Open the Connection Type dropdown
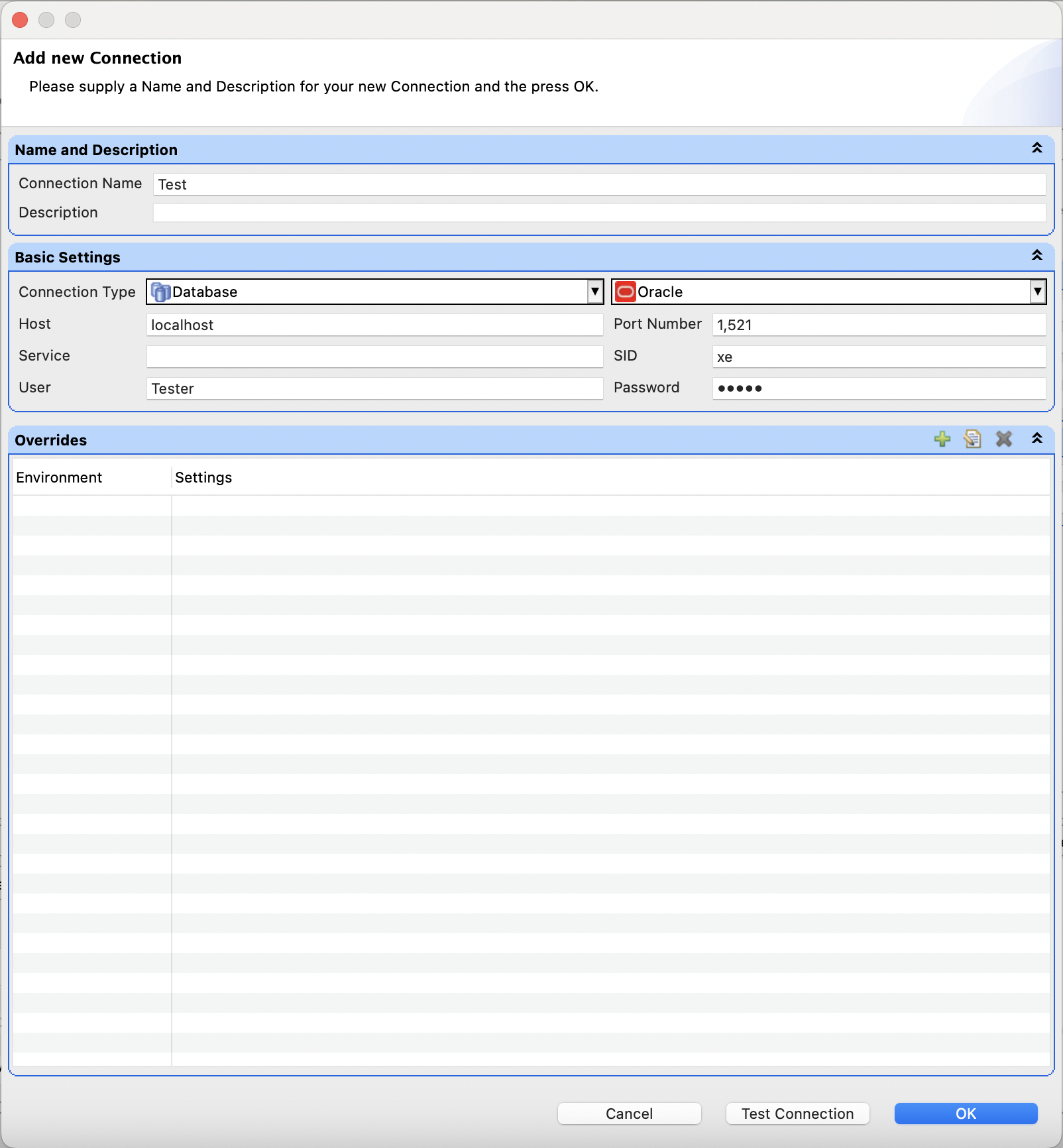Screen dimensions: 1063x1148 coord(593,292)
